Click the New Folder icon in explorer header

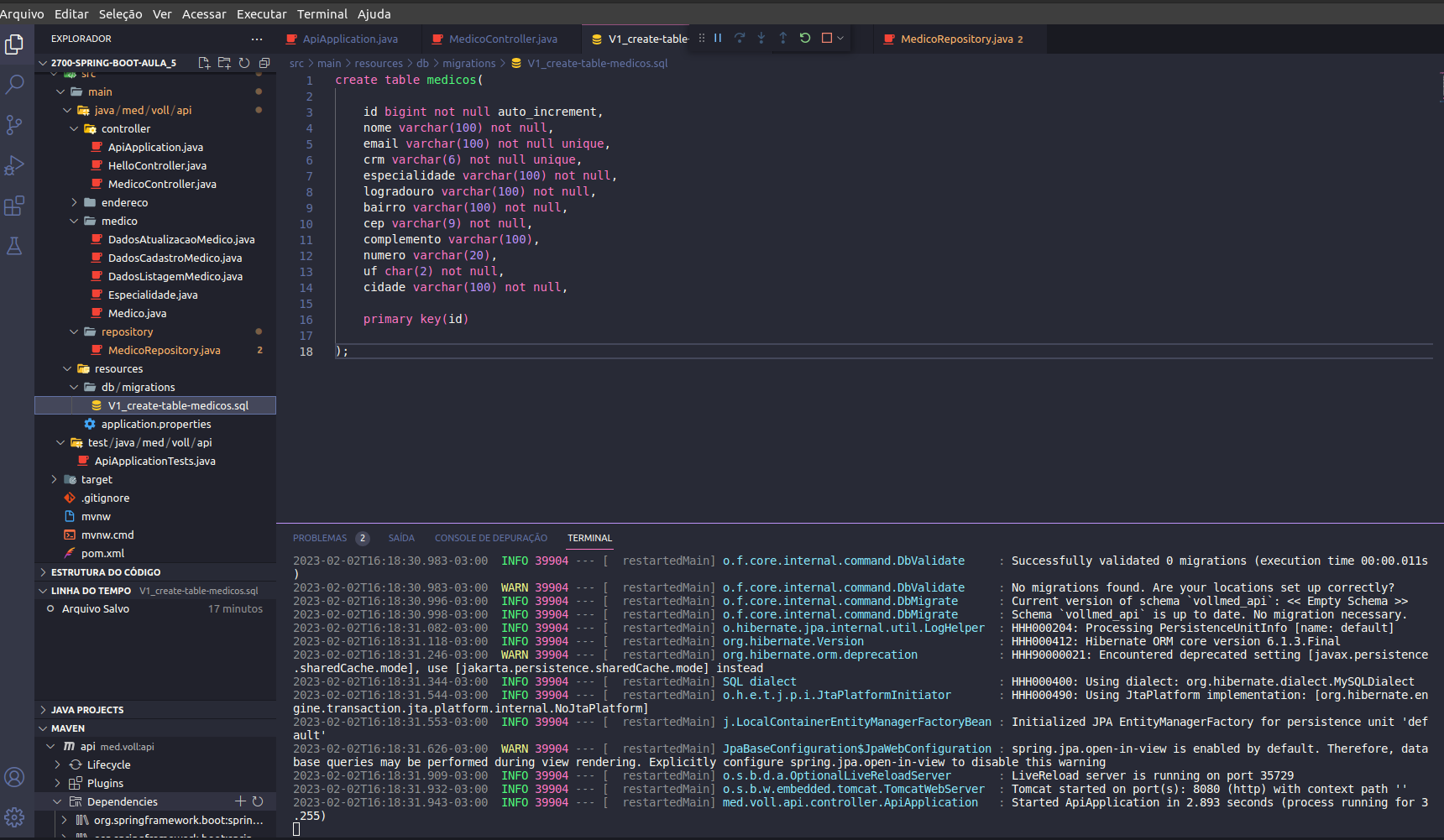pos(224,63)
